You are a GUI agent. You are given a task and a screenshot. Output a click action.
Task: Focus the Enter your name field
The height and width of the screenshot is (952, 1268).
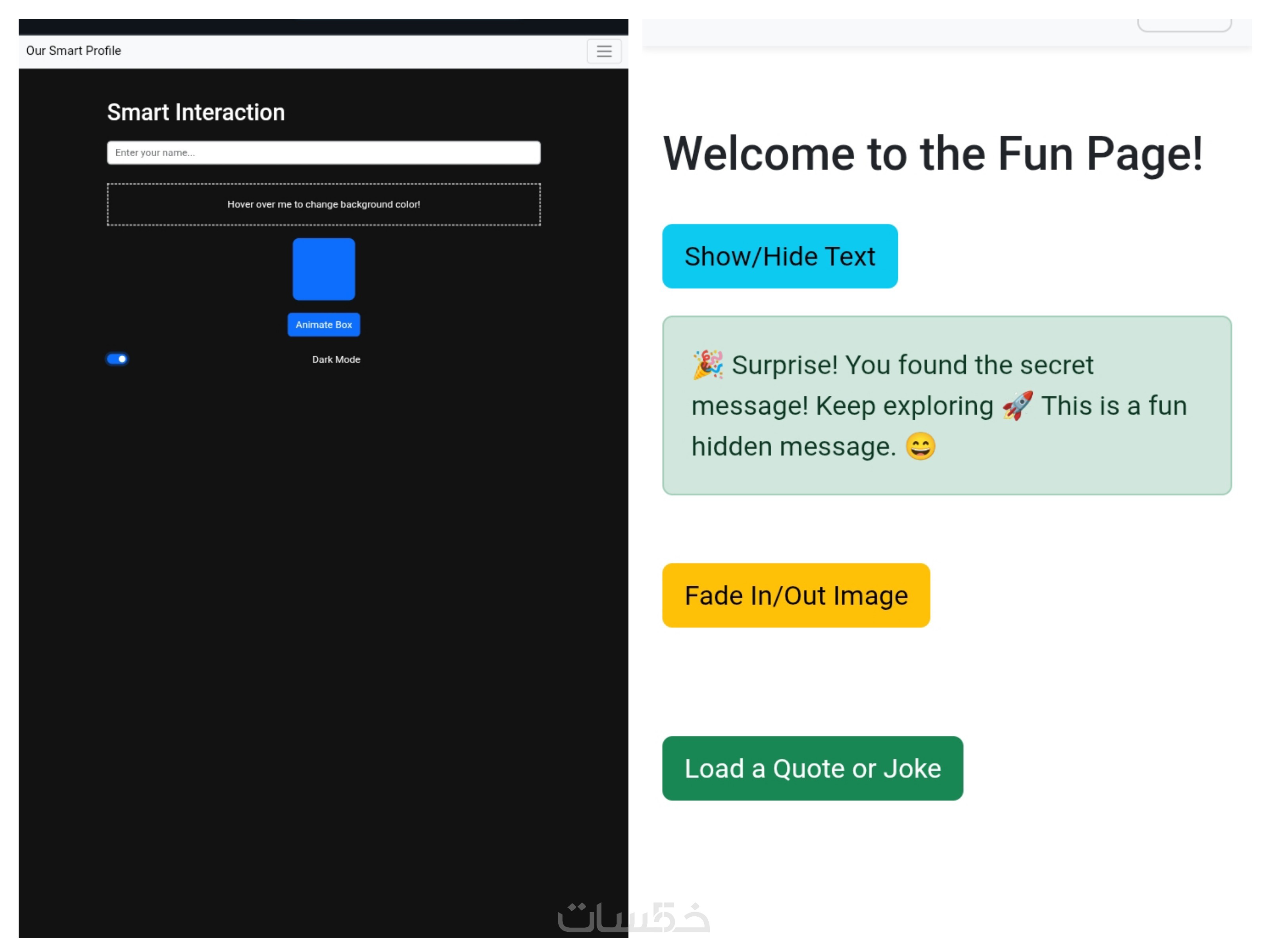[323, 152]
